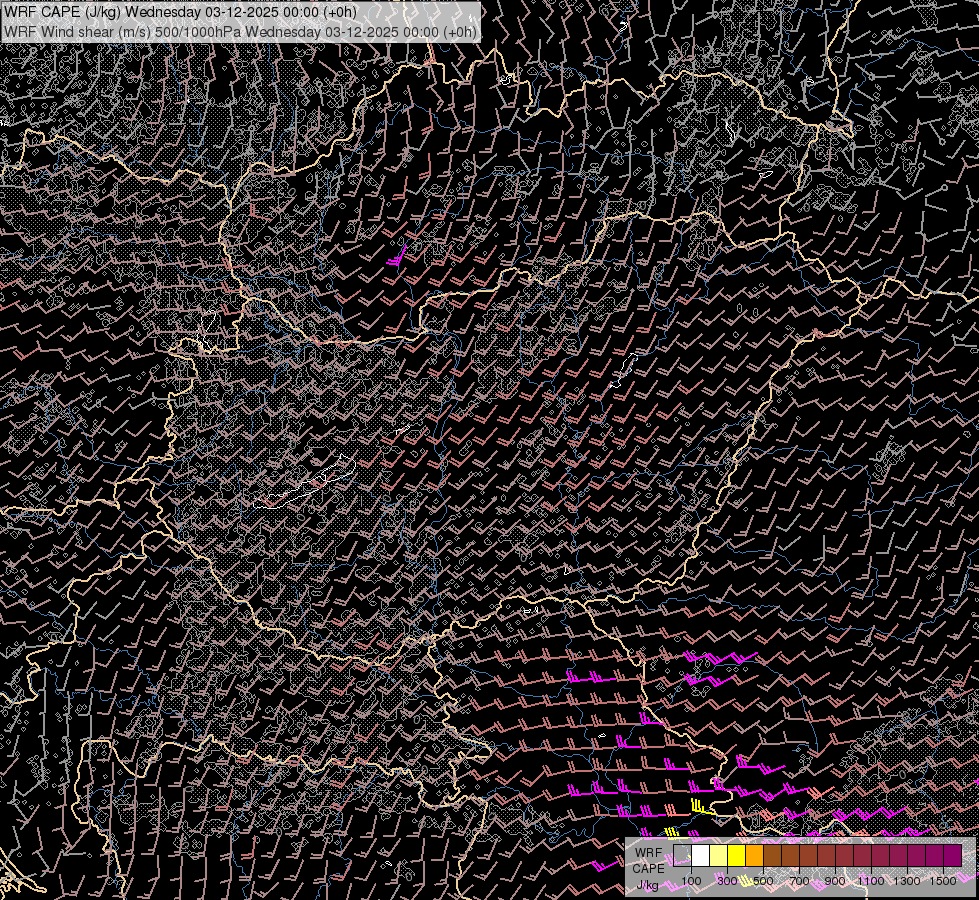Select the pale yellow CAPE legend swatch

point(719,856)
